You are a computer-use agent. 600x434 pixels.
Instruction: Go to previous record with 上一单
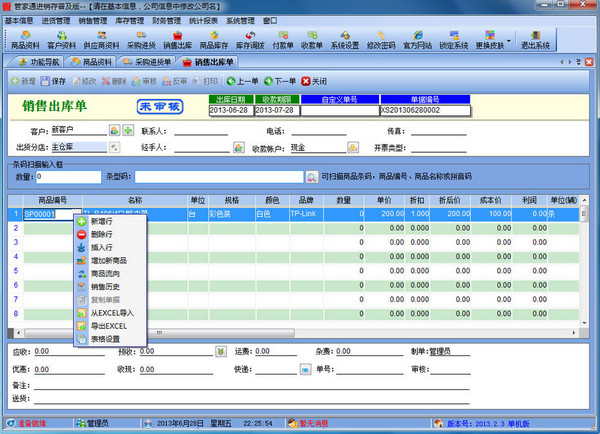(243, 81)
